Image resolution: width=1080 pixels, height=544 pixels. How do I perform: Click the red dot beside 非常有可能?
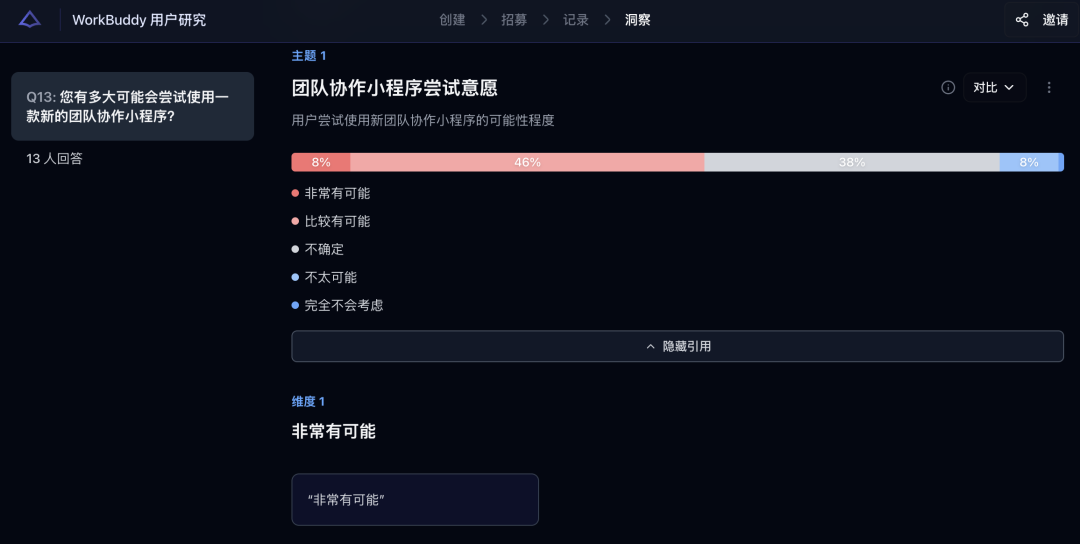(295, 193)
